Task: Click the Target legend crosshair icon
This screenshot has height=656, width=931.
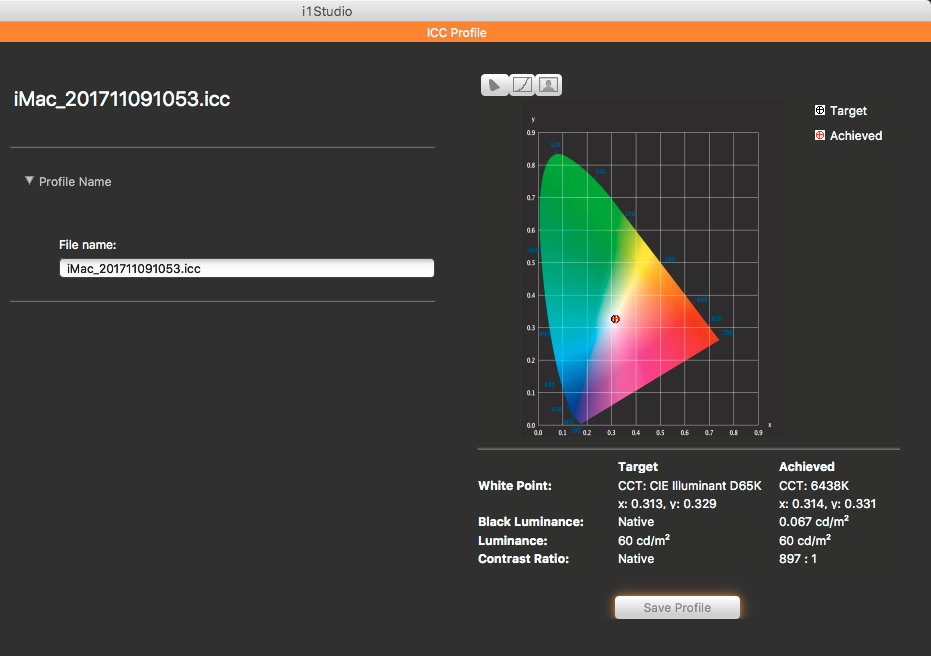Action: click(x=820, y=111)
